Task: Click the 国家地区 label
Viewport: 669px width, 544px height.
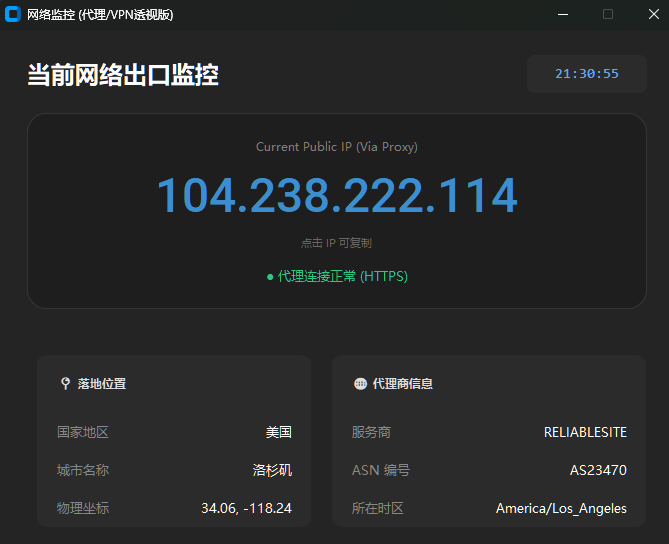Action: tap(83, 432)
